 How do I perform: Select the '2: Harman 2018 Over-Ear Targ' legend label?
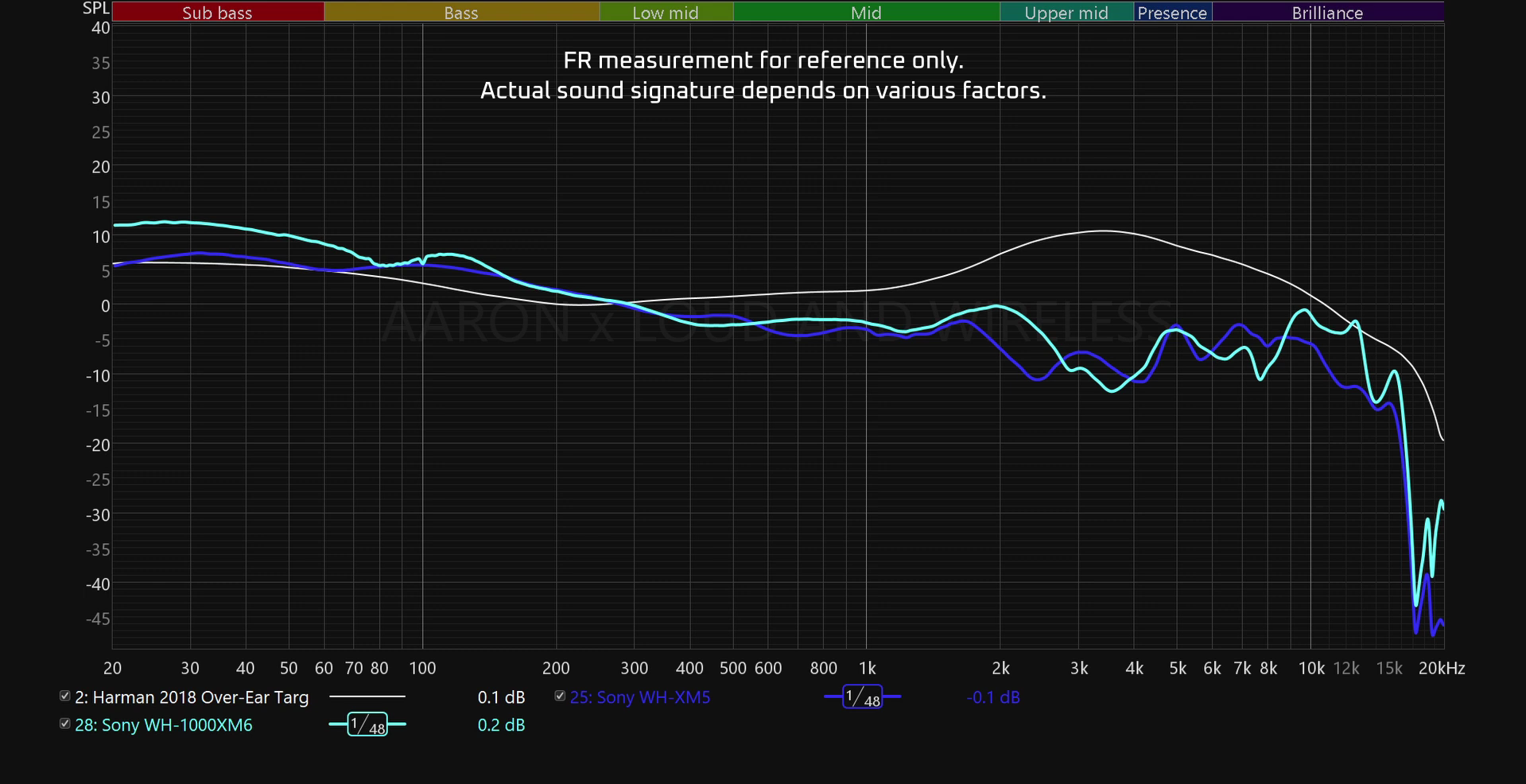coord(192,697)
